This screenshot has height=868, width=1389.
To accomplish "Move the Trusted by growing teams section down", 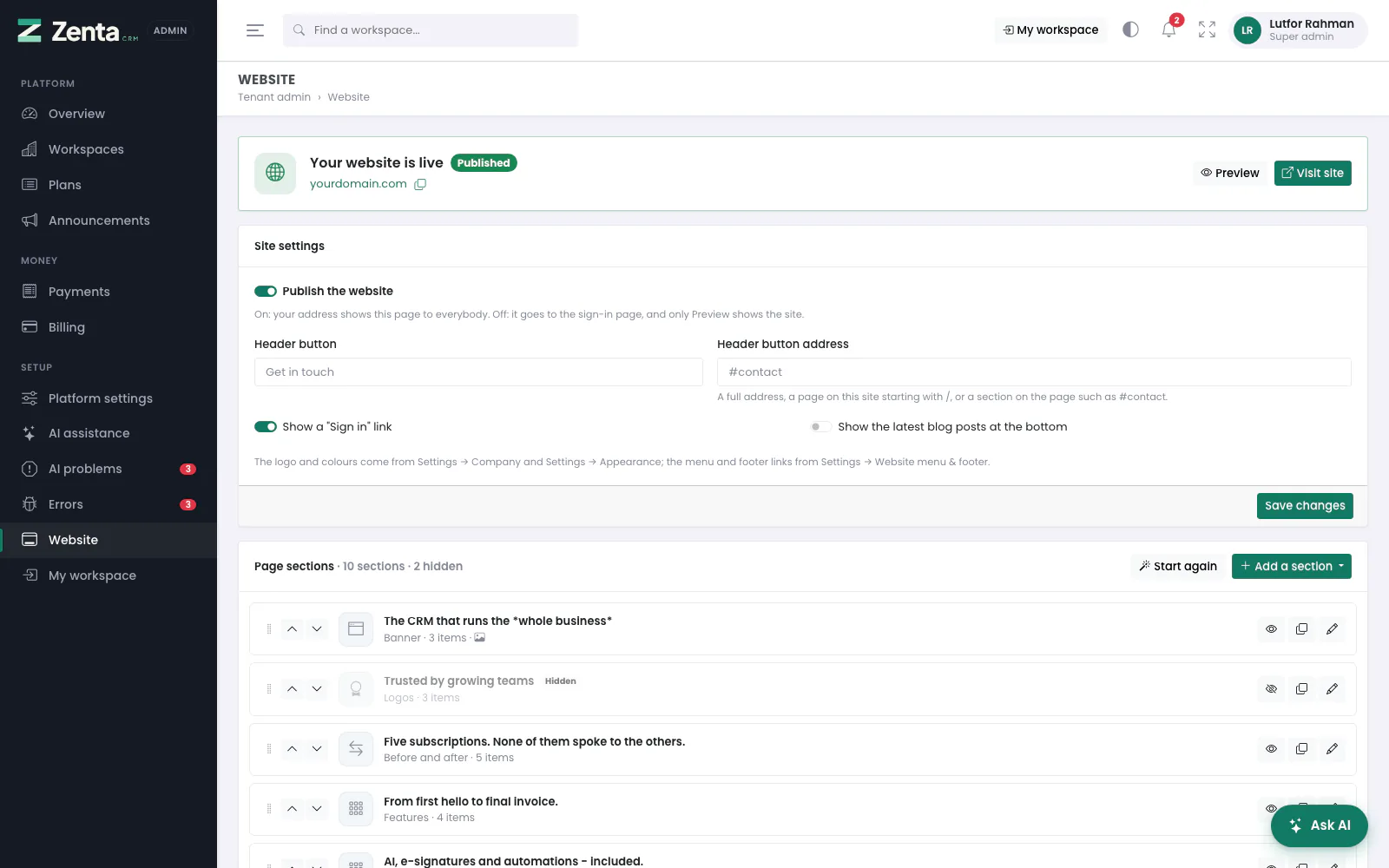I will (x=317, y=689).
